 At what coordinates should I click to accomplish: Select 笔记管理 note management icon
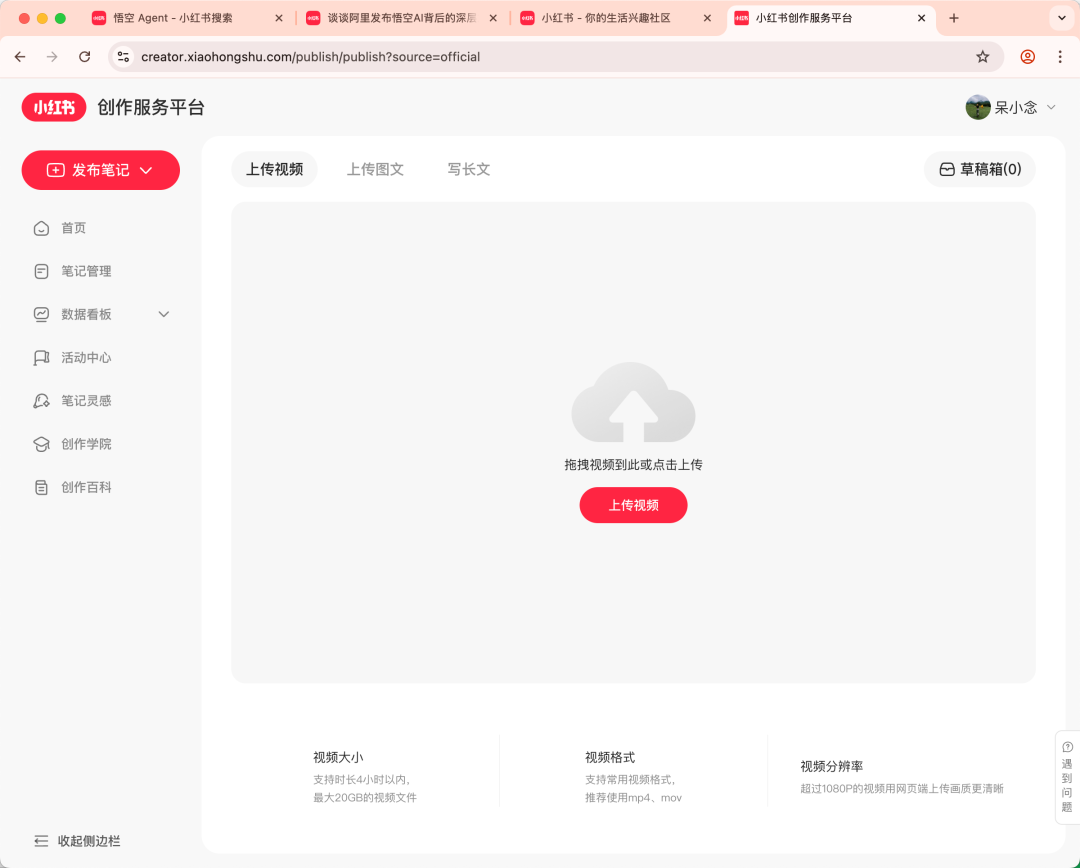(40, 270)
